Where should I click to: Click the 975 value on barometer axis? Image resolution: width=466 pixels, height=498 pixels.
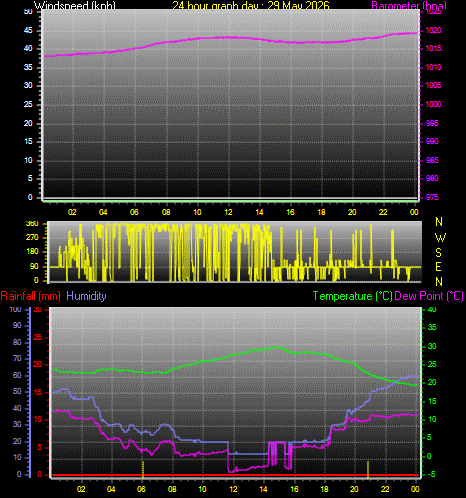[432, 197]
